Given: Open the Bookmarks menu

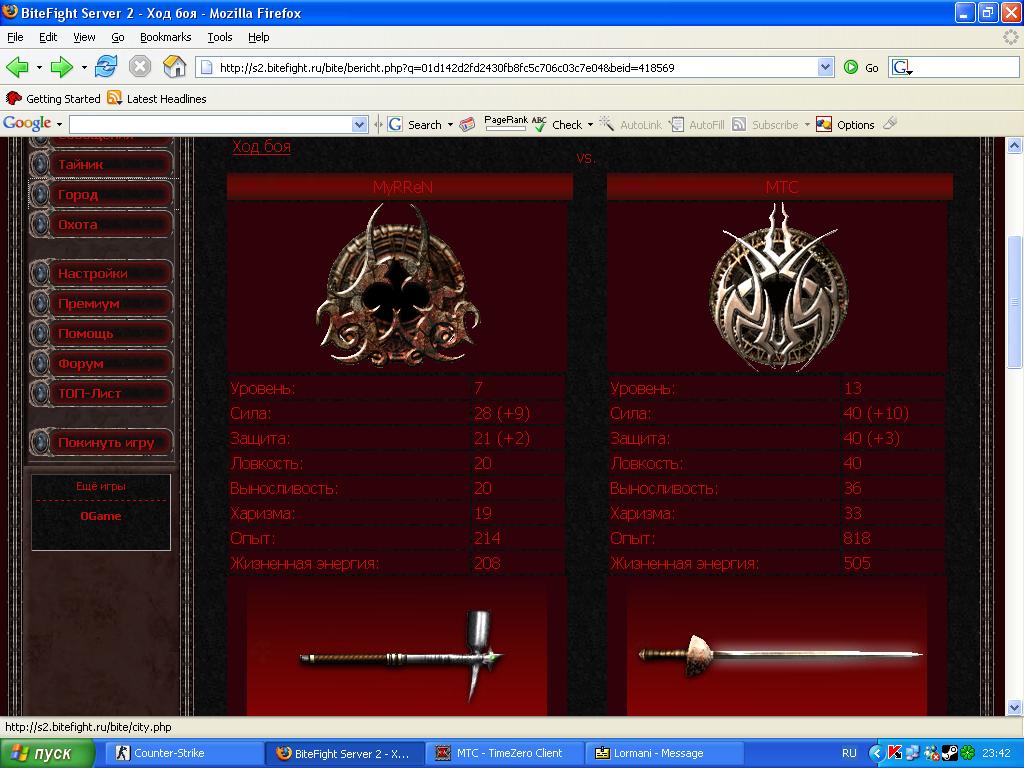Looking at the screenshot, I should 166,37.
